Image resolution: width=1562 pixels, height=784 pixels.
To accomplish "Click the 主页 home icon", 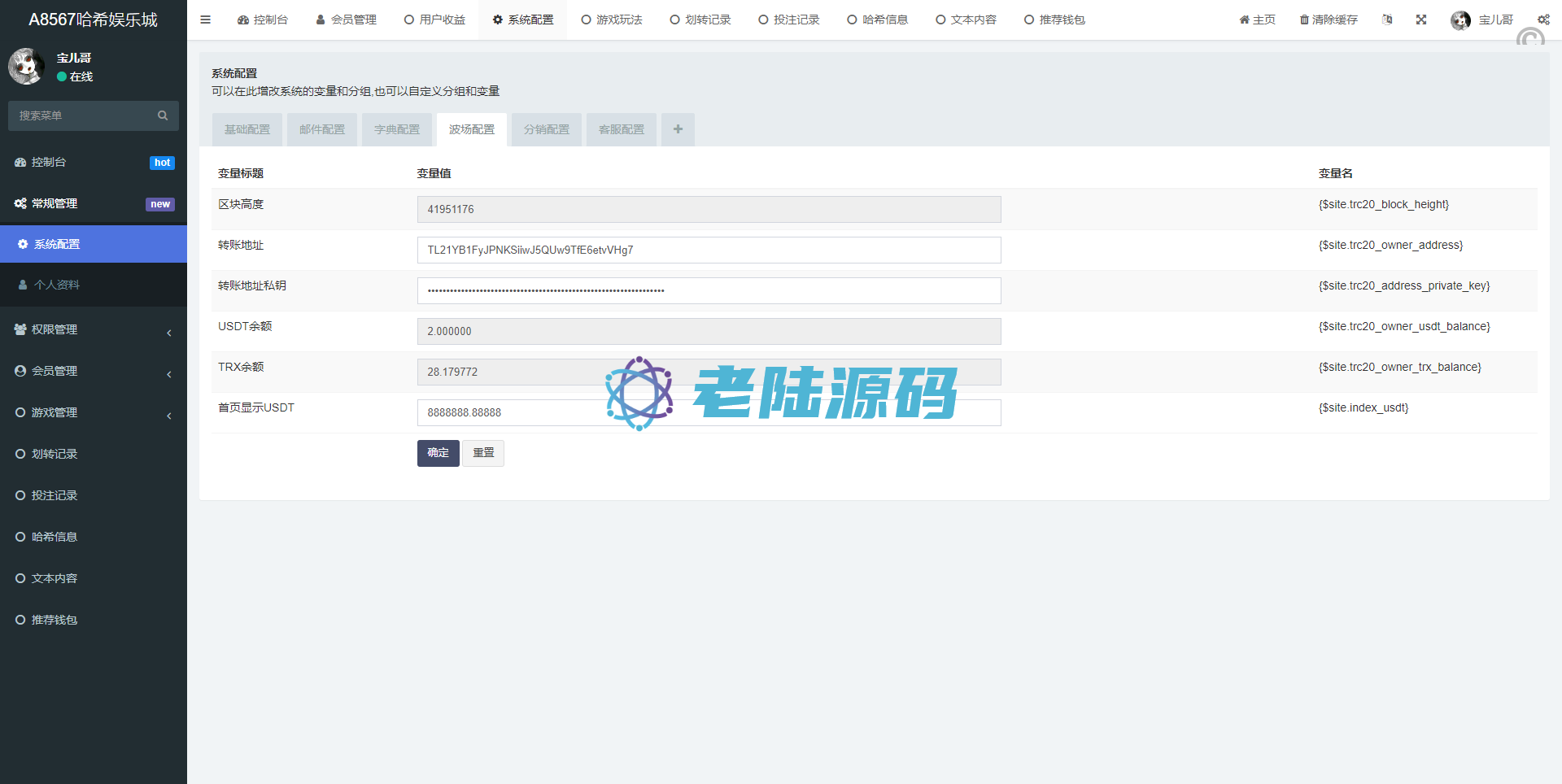I will pos(1244,20).
